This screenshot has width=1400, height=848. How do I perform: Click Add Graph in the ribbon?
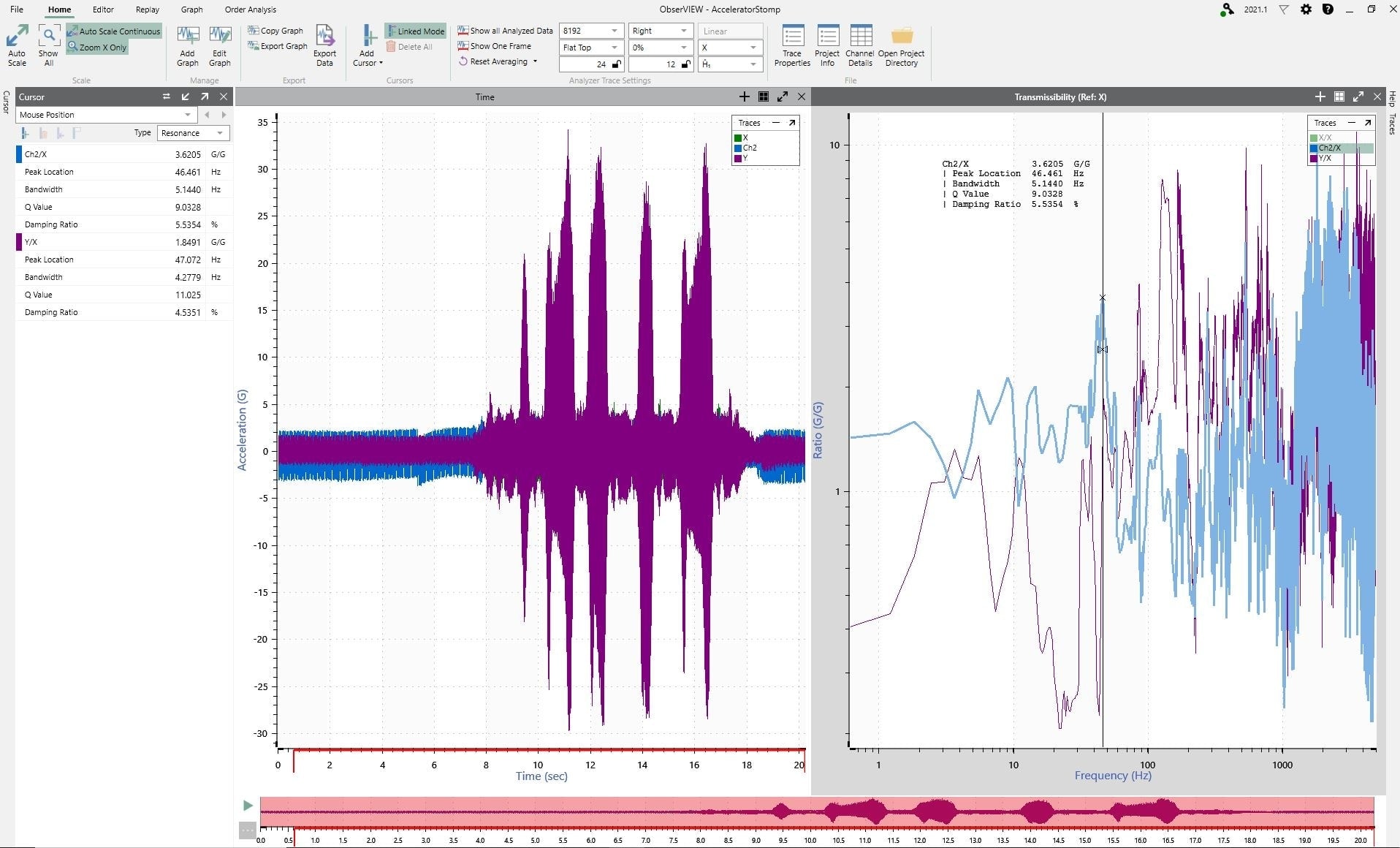(188, 46)
